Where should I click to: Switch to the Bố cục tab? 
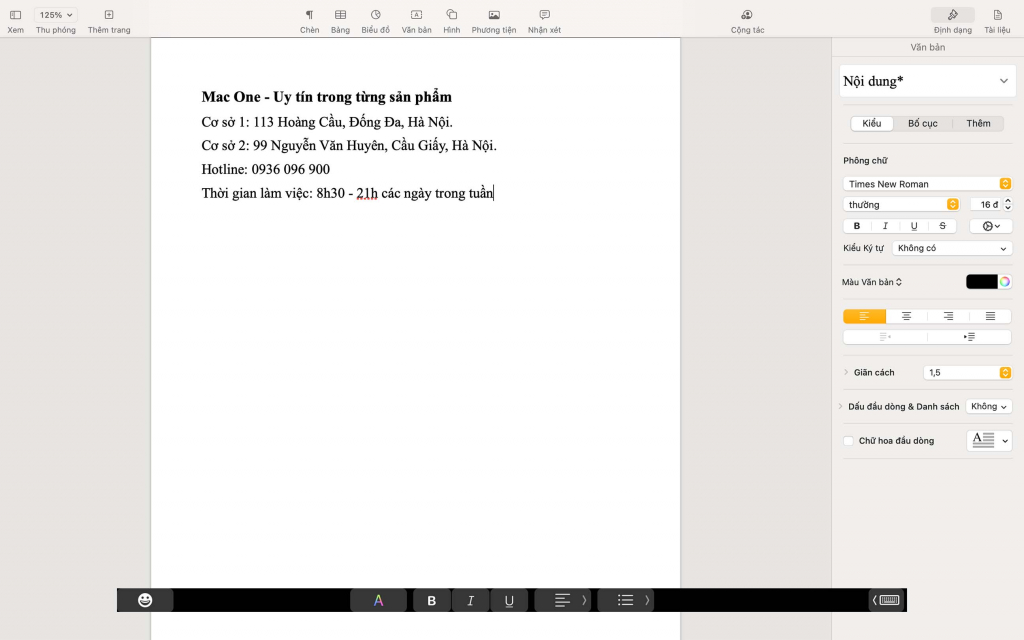[x=923, y=123]
